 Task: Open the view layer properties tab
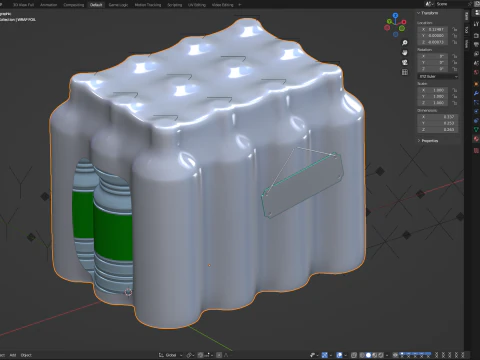[x=476, y=54]
